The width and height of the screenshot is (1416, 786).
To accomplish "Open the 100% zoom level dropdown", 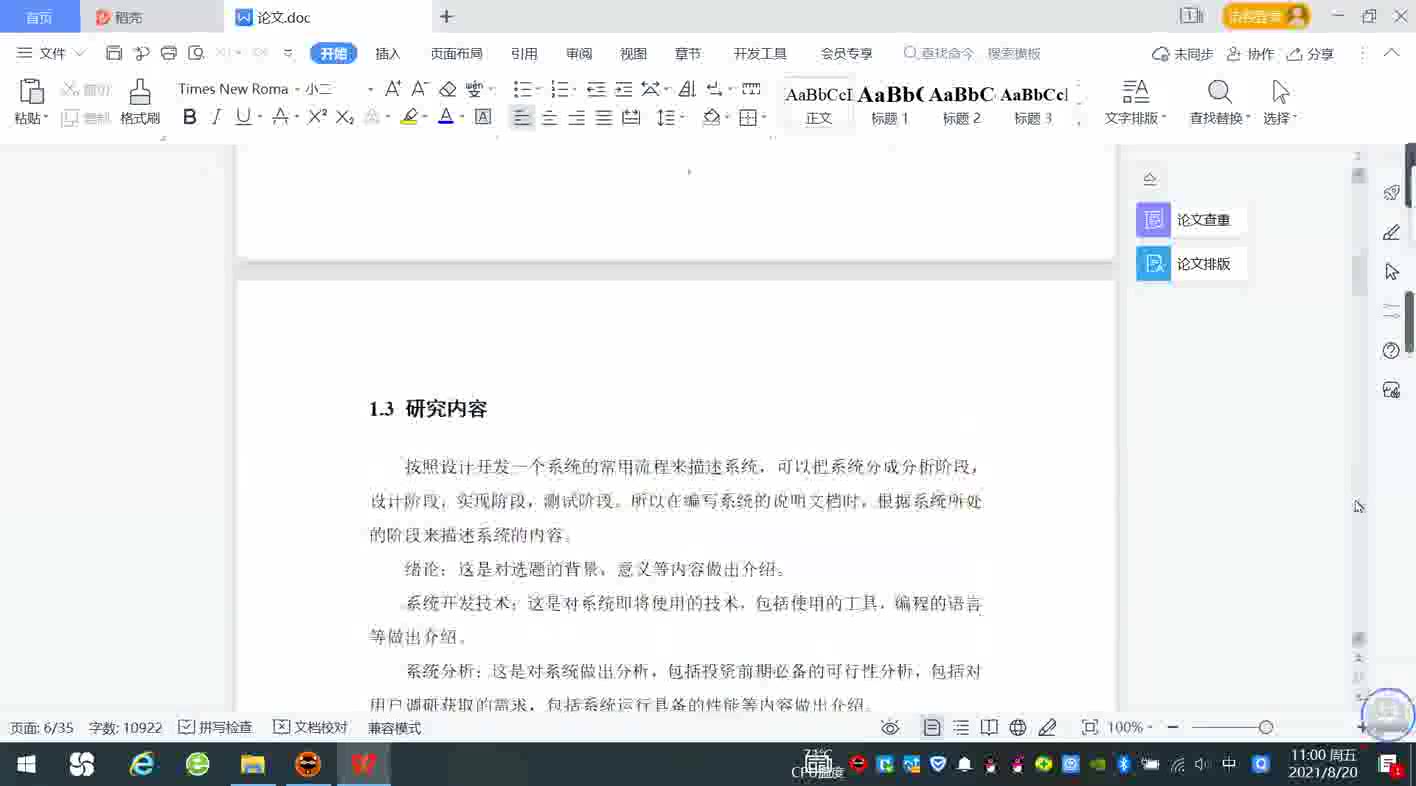I will pyautogui.click(x=1130, y=727).
